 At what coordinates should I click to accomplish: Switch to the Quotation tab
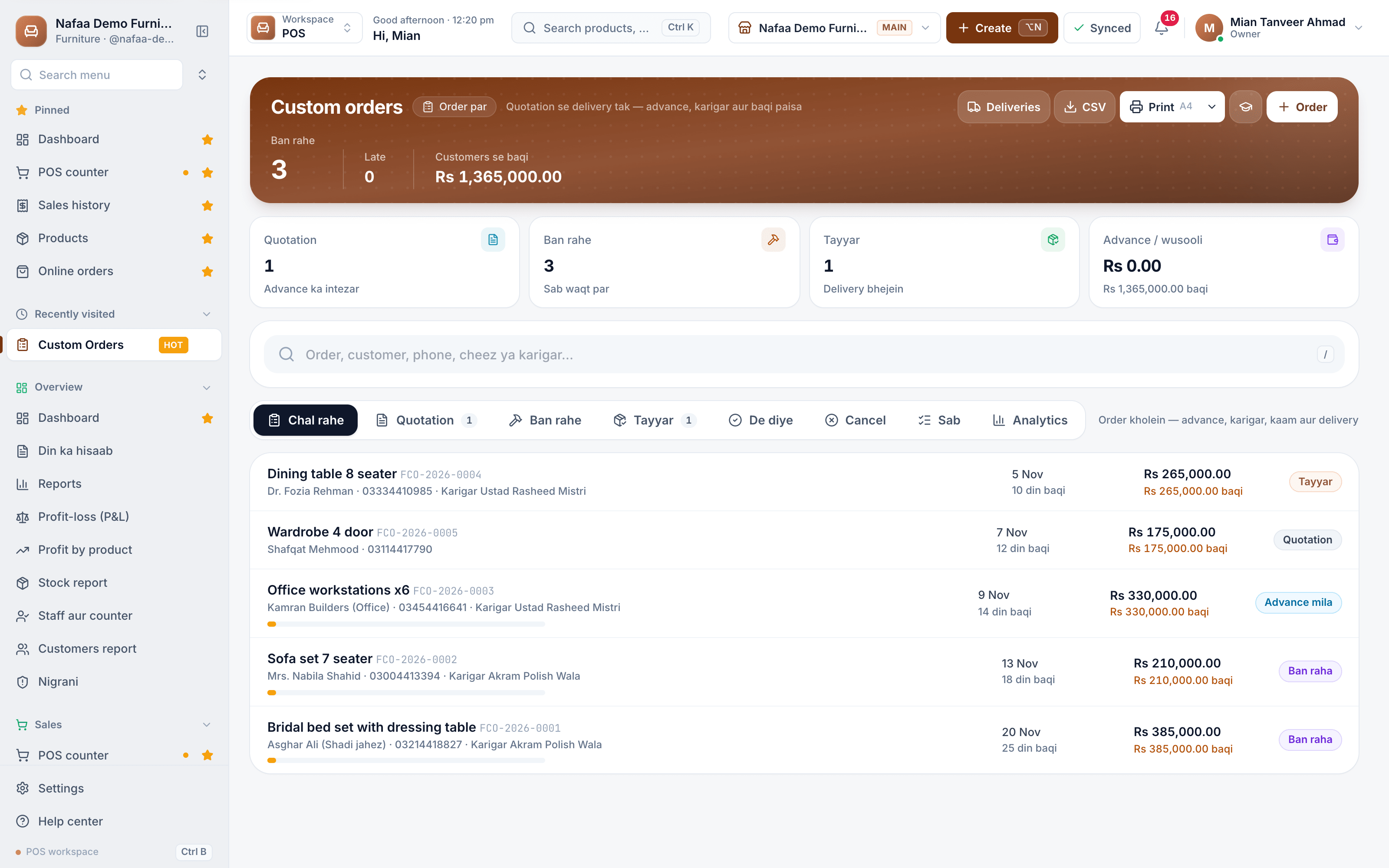tap(425, 420)
